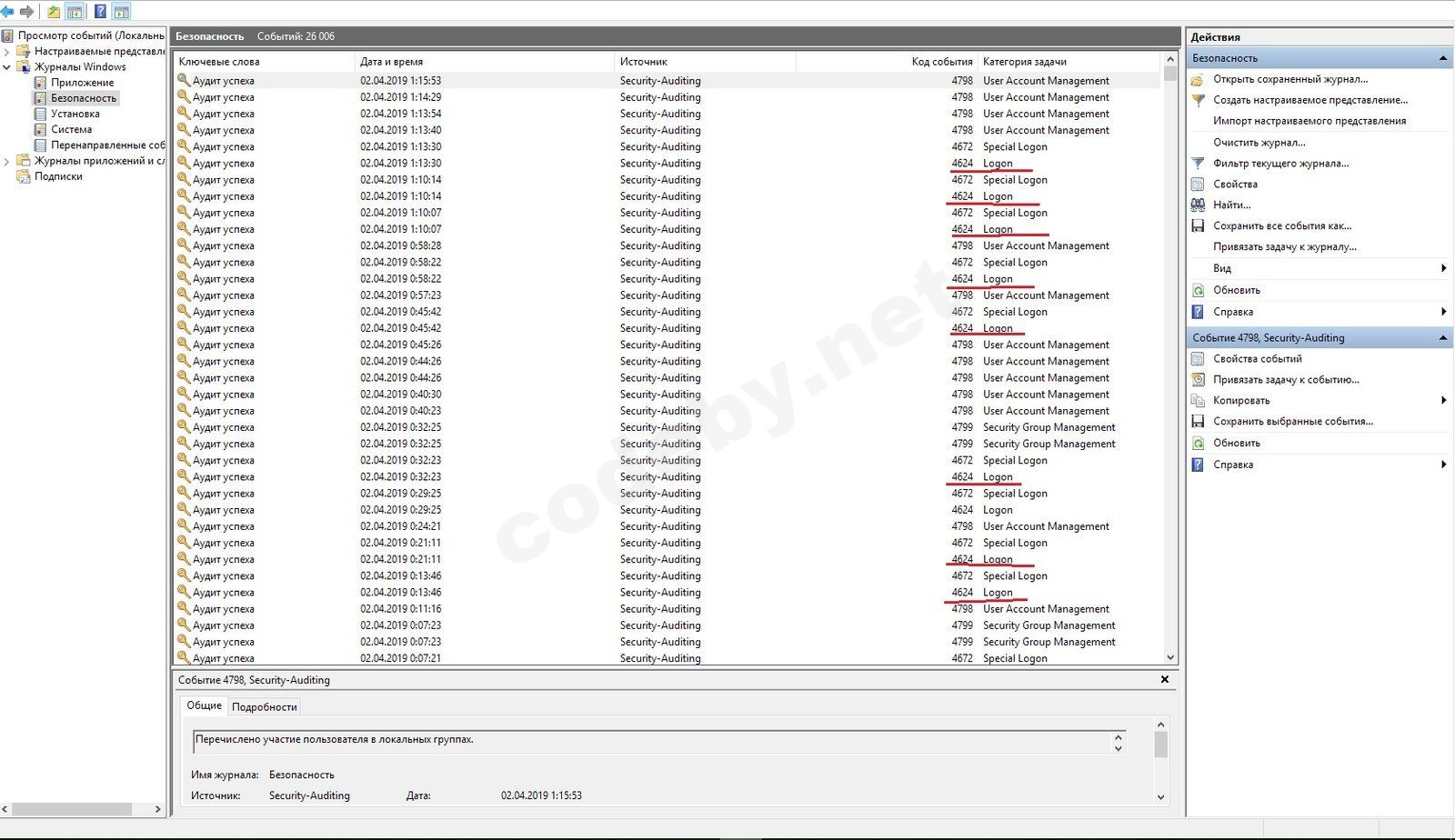Select the event row at 02.04.2019 0:57:23
The width and height of the screenshot is (1455, 840).
pos(668,295)
